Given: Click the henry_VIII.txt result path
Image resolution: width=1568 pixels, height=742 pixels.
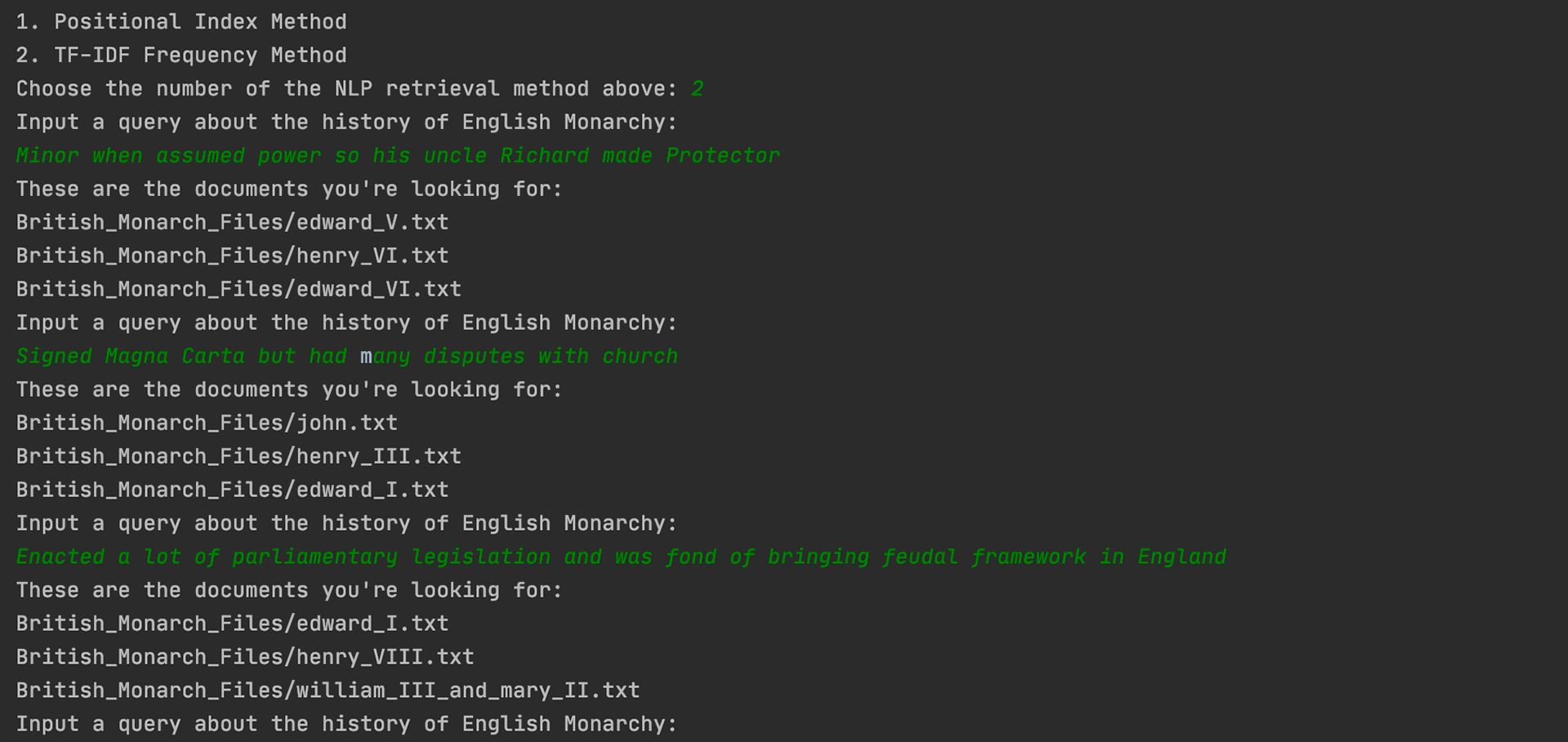Looking at the screenshot, I should tap(245, 657).
